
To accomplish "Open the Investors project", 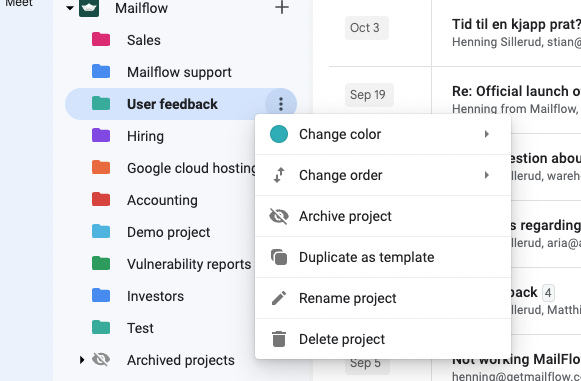I will [x=155, y=296].
